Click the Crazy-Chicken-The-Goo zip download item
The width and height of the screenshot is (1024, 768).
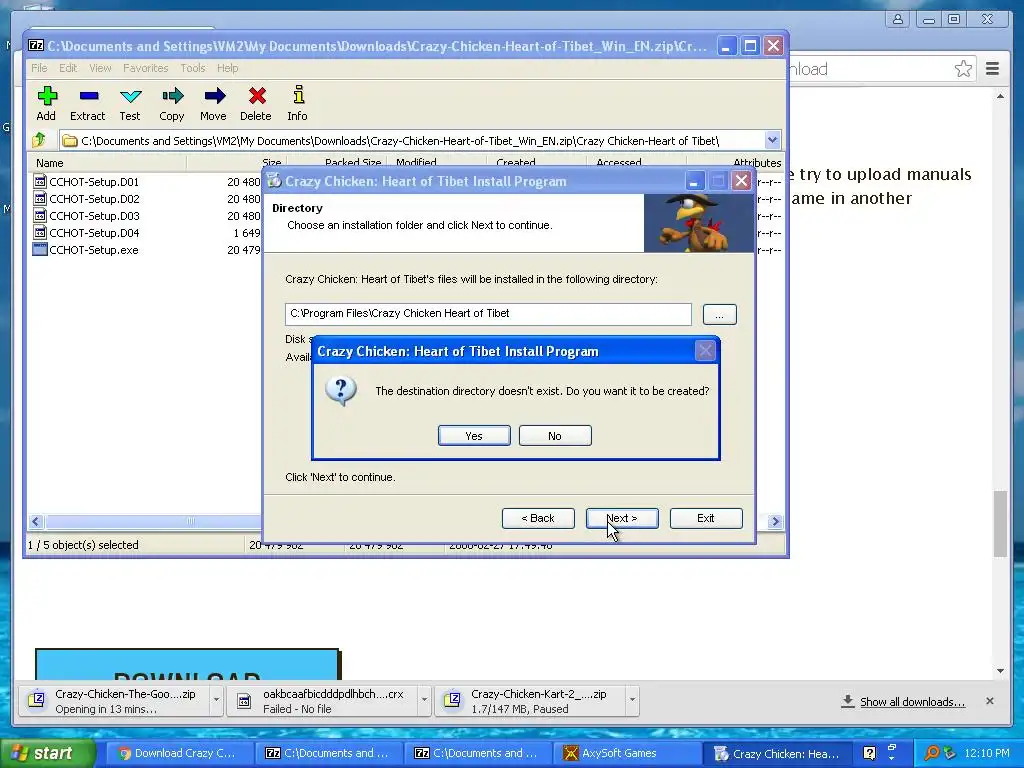click(114, 701)
